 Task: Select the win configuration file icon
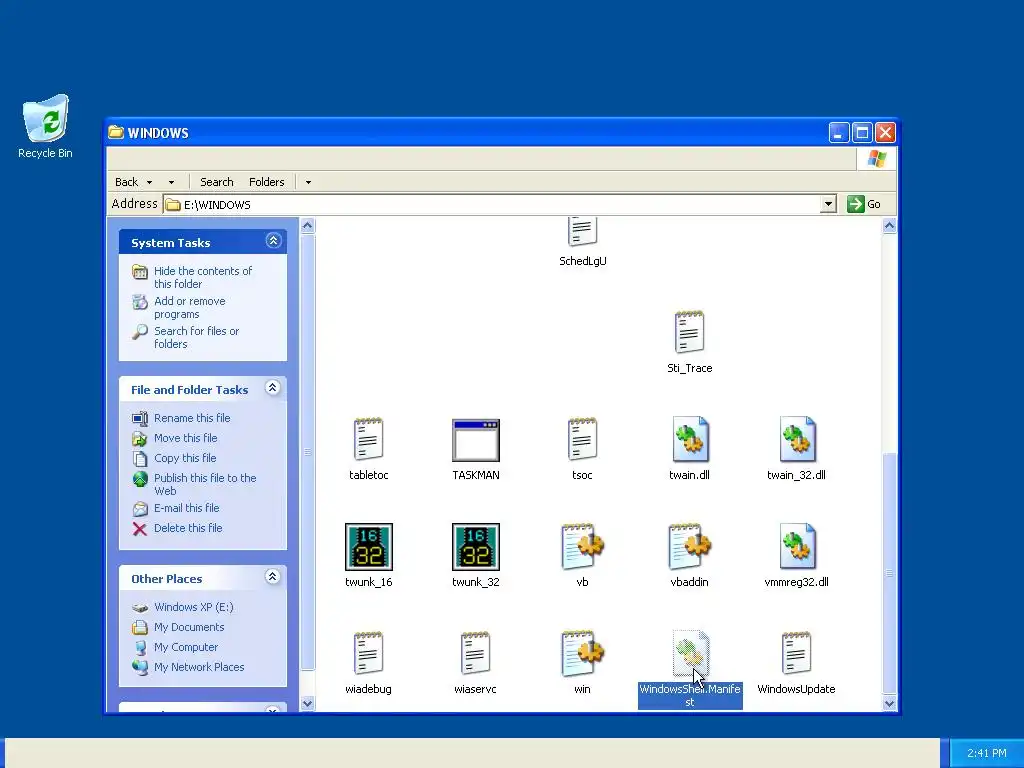point(582,653)
